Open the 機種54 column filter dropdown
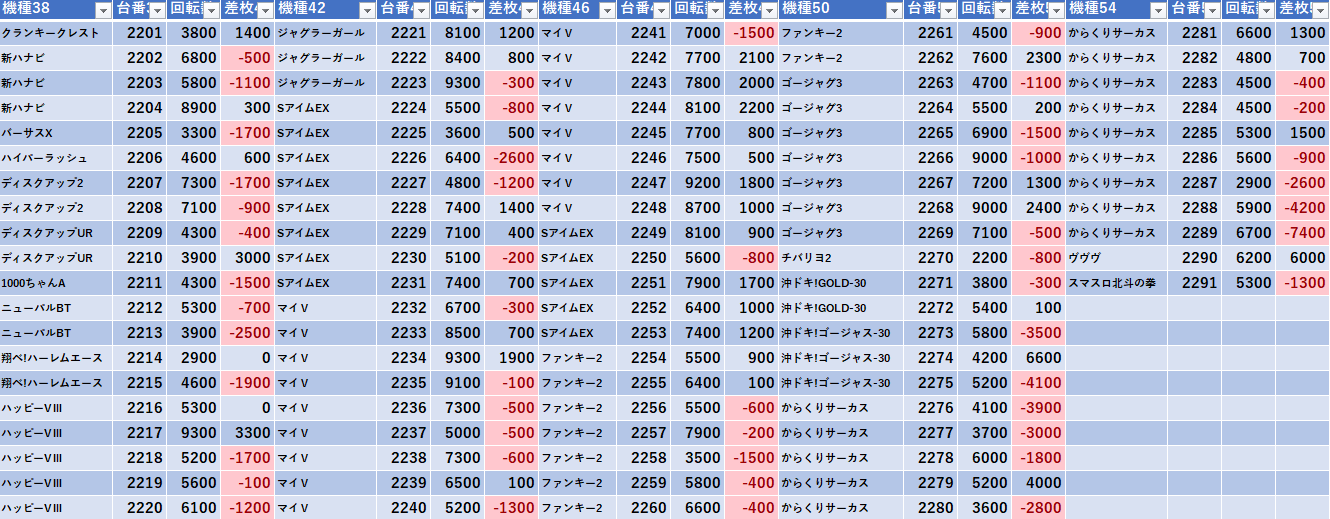1330x519 pixels. tap(1159, 10)
